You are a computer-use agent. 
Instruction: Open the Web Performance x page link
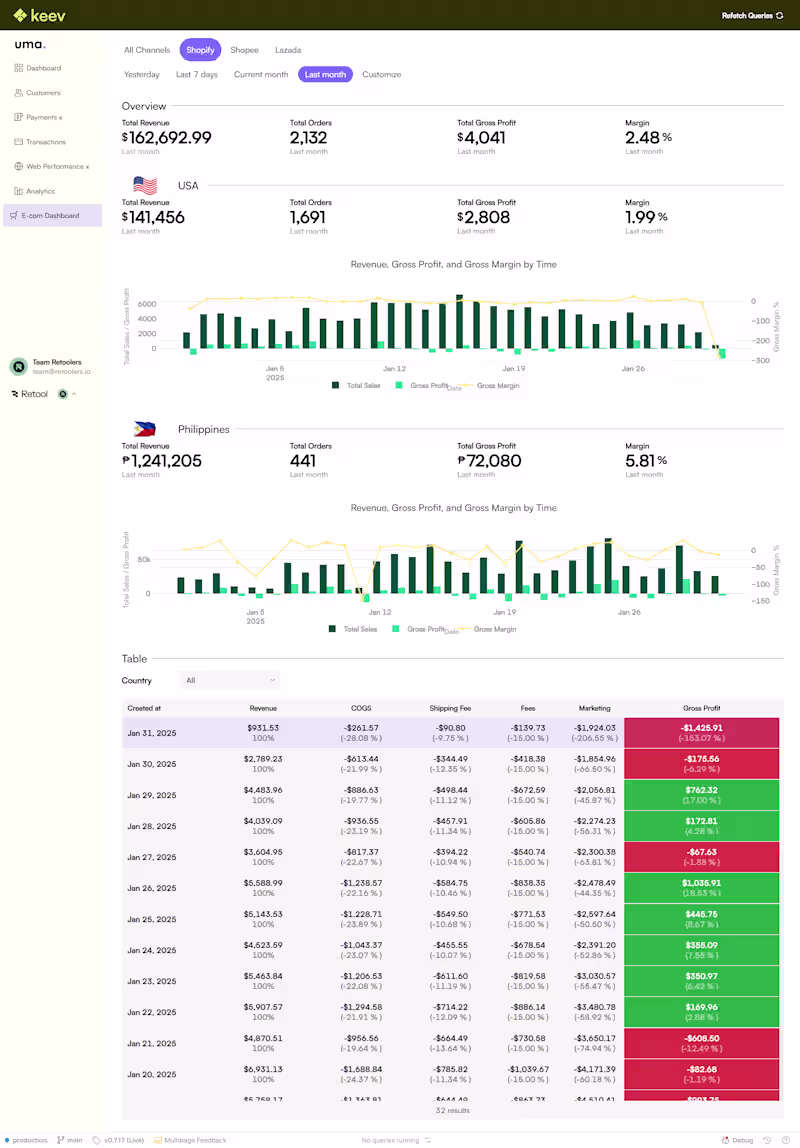coord(58,166)
